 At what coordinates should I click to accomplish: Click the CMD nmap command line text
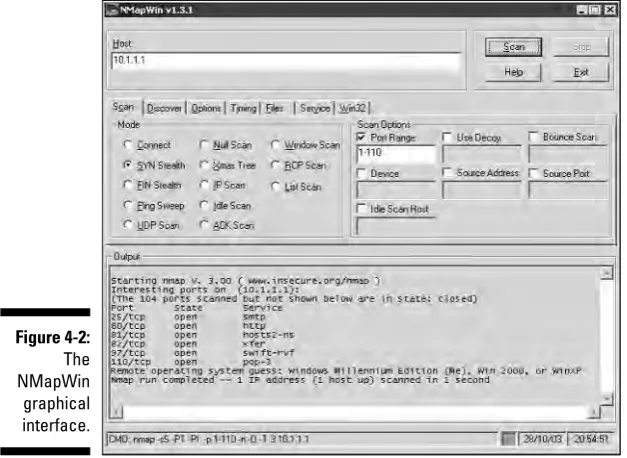209,439
